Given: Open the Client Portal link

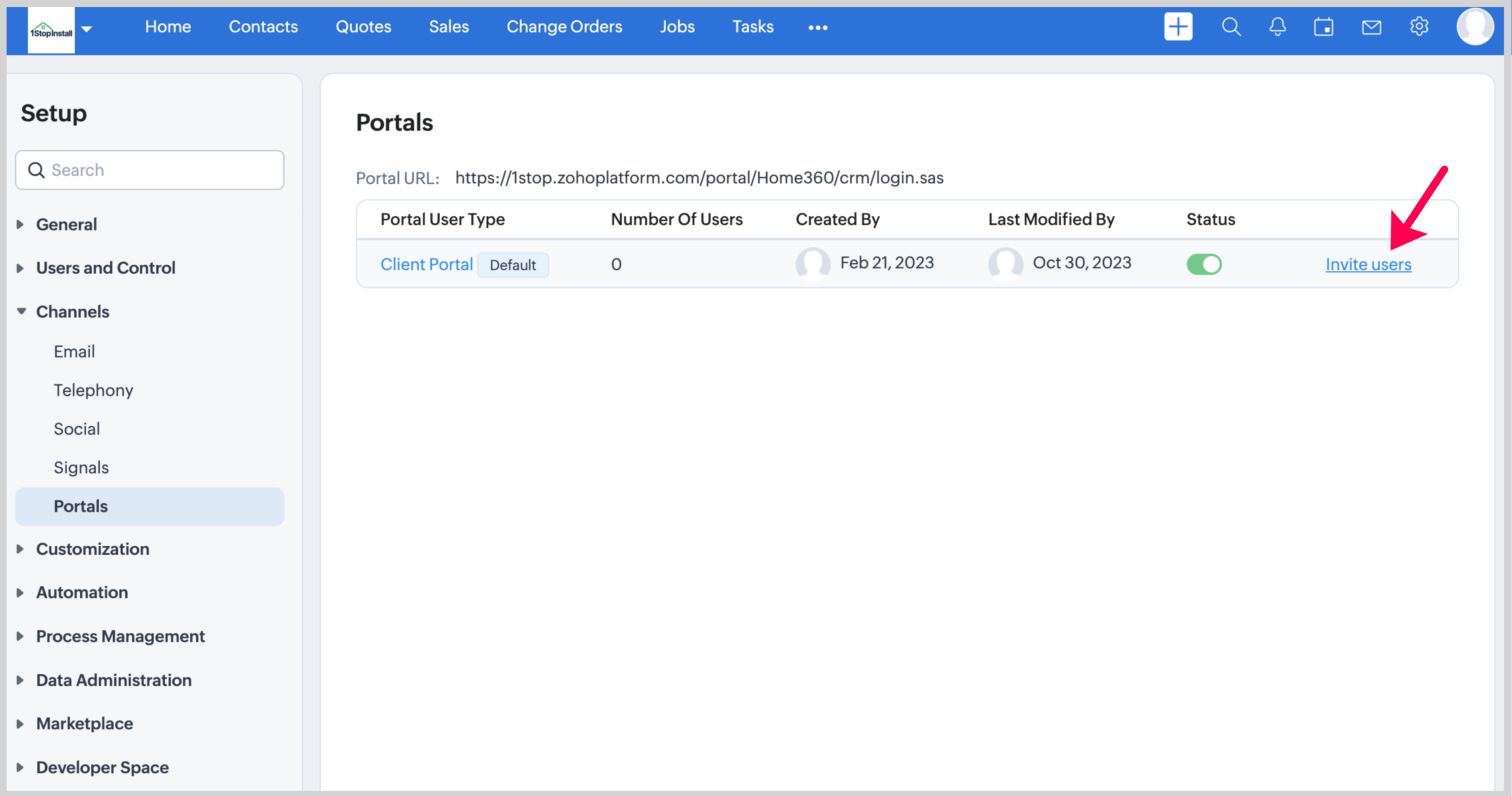Looking at the screenshot, I should 426,264.
